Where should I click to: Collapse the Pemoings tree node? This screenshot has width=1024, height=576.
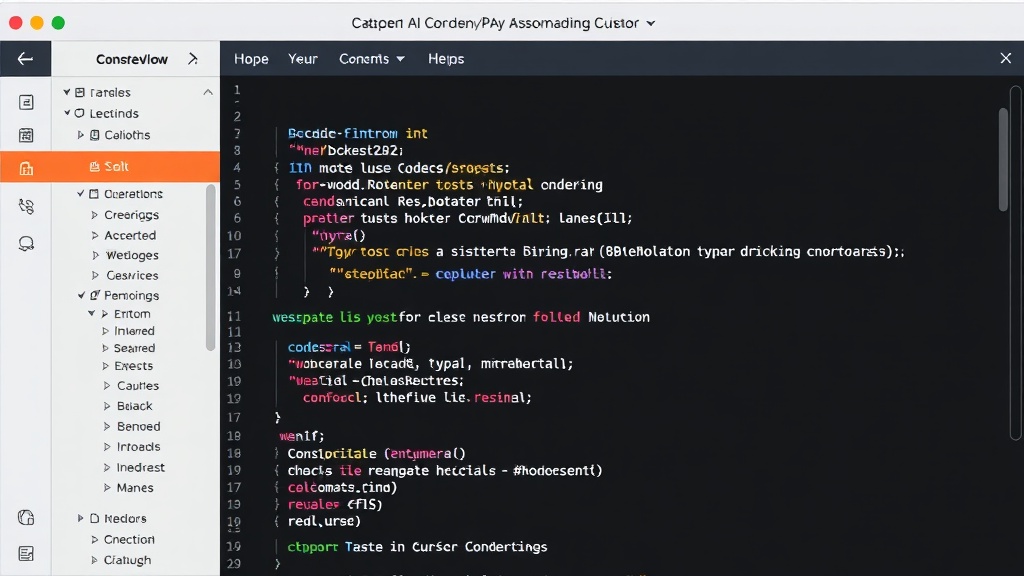coord(81,295)
